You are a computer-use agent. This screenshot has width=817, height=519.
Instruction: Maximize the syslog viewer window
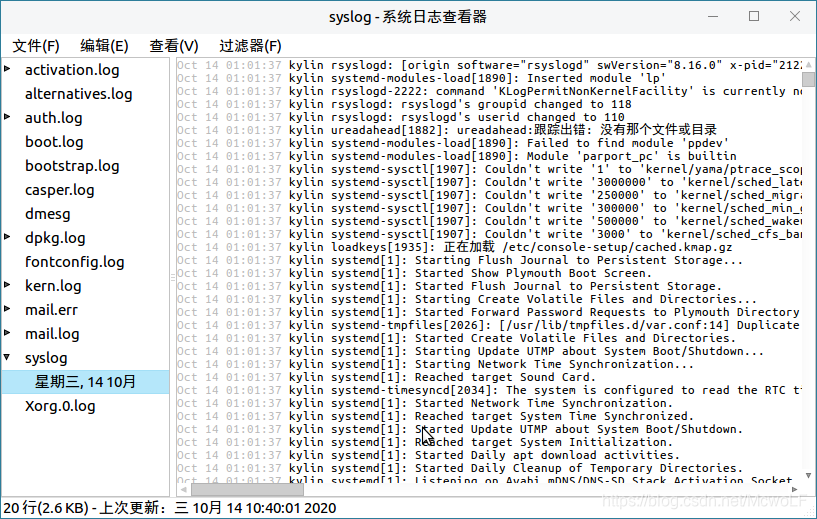pyautogui.click(x=754, y=17)
